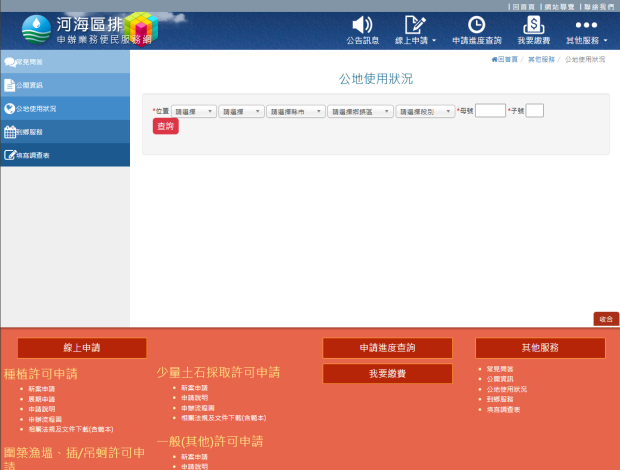
Task: Click the footer 其他服務 button
Action: pos(540,348)
